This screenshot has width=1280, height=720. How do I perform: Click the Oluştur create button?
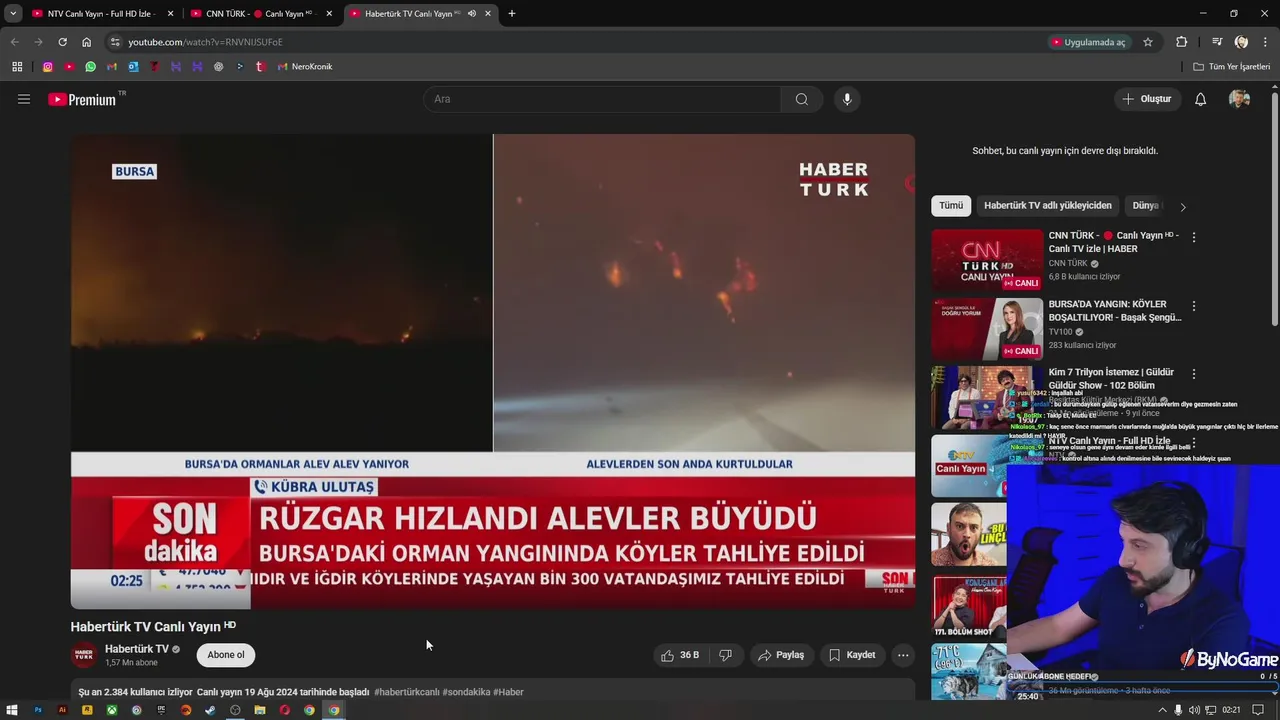pyautogui.click(x=1146, y=99)
